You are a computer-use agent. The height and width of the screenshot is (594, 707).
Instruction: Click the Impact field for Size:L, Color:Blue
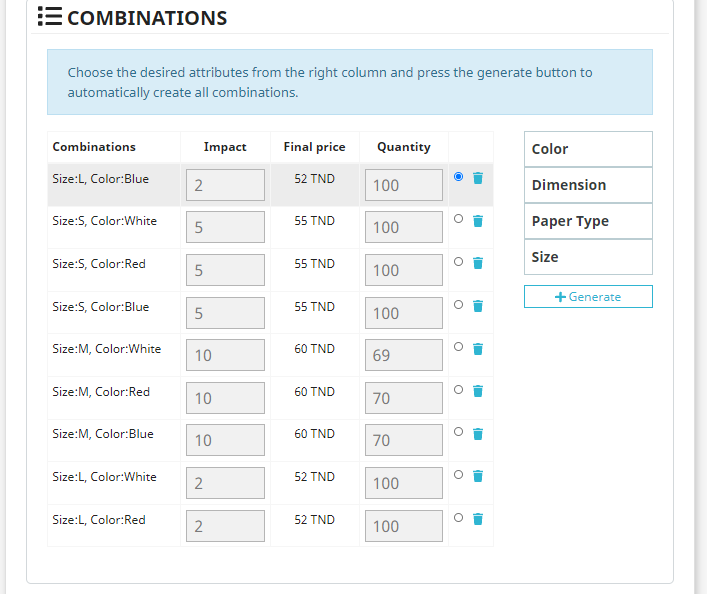coord(225,185)
